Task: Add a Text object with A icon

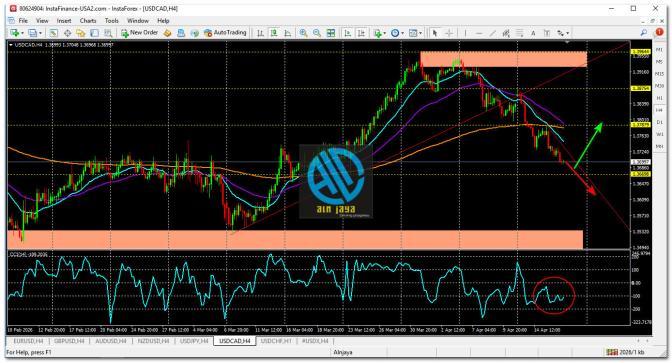Action: [533, 33]
